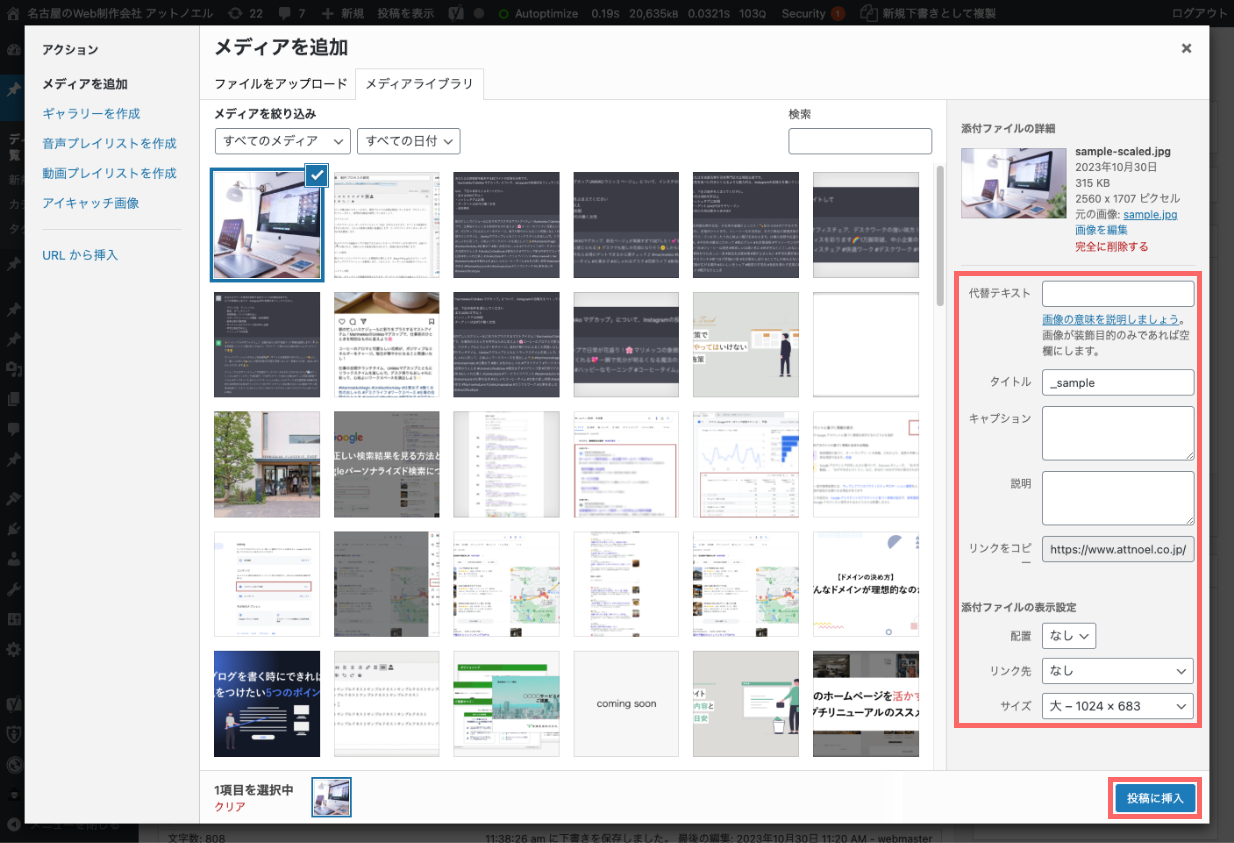The width and height of the screenshot is (1234, 843).
Task: Focus the 検索 search field
Action: click(x=860, y=141)
